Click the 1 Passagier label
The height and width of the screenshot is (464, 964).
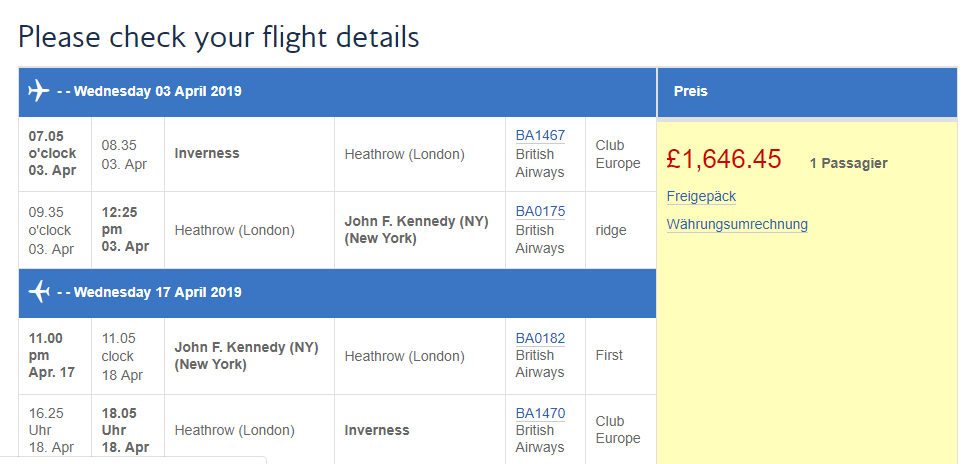click(848, 163)
